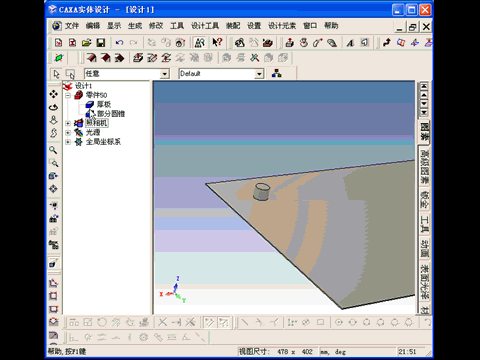Click the highlighted binoculars-people toolbar icon
480x360 pixels.
pos(200,43)
